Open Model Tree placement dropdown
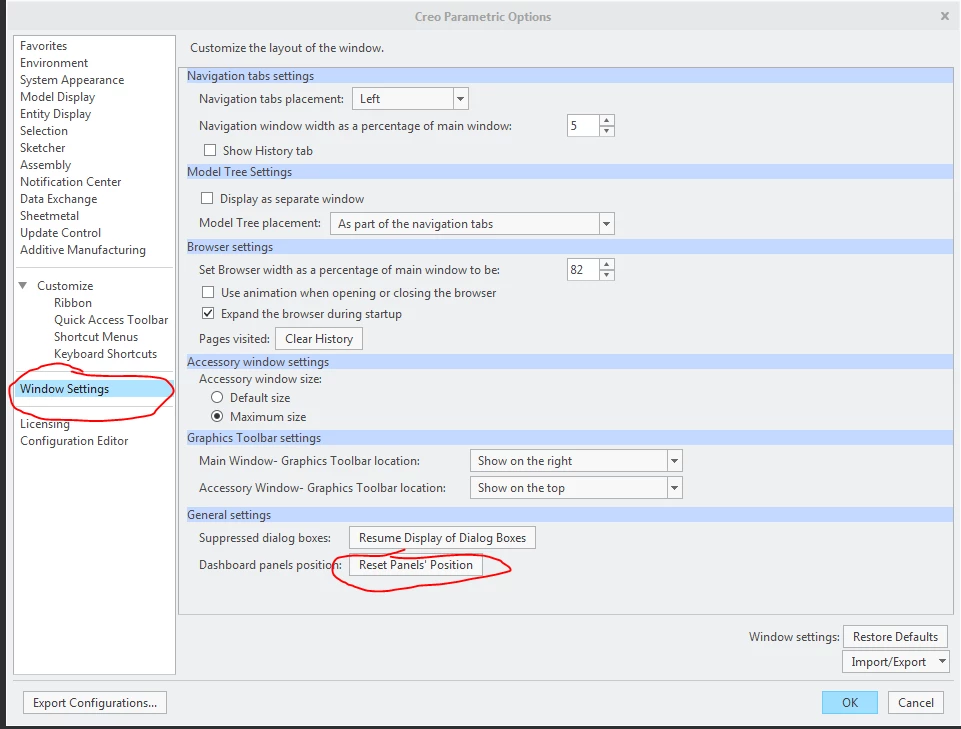961x729 pixels. 606,224
